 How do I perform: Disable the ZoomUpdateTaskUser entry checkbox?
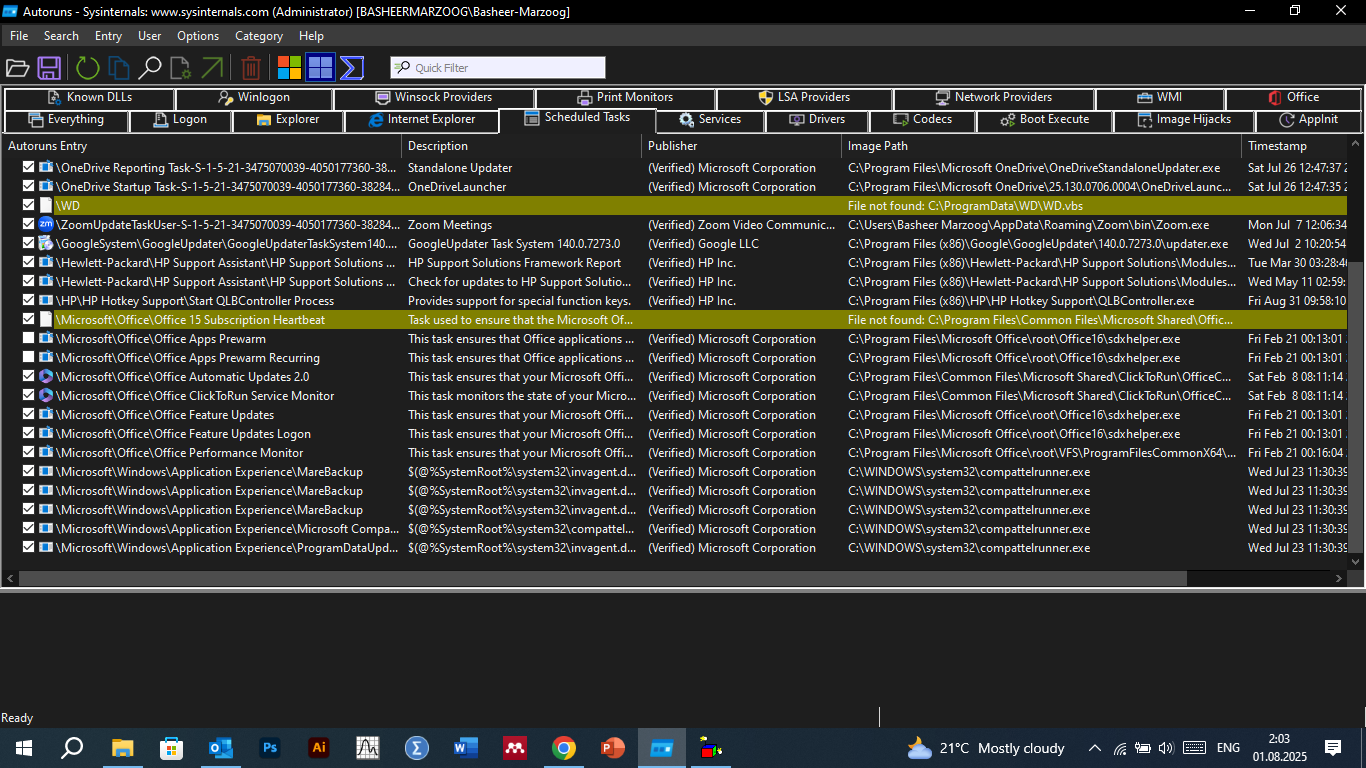pos(29,225)
